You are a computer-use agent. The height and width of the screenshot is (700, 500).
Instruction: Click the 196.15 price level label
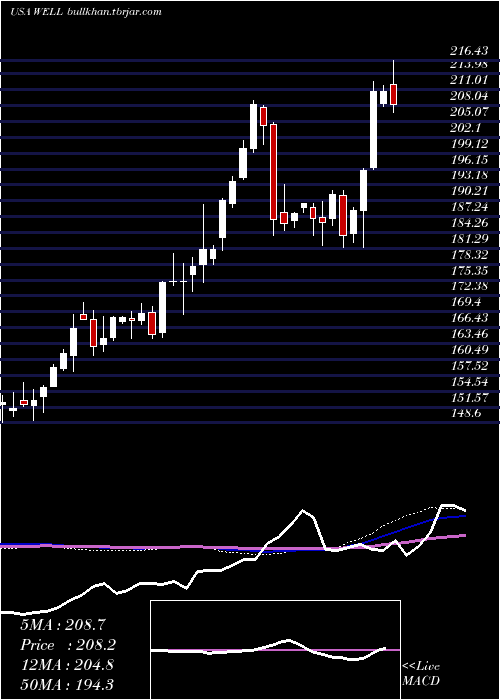tap(468, 159)
